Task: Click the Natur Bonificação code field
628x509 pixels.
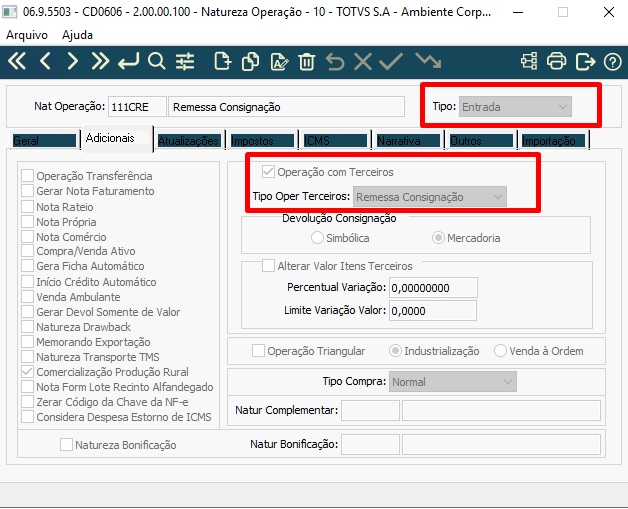Action: click(x=370, y=444)
